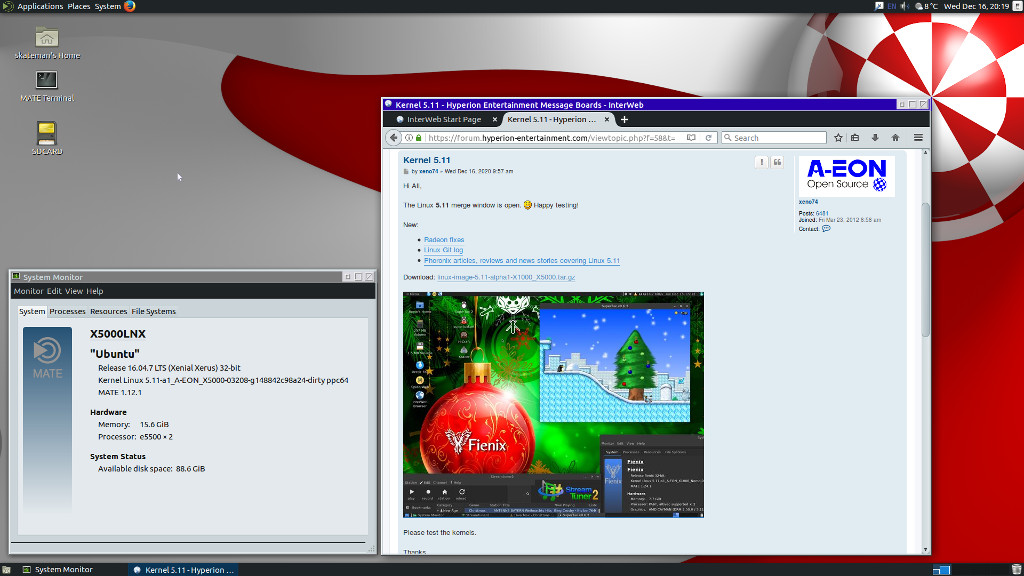Click the EN keyboard layout indicator

point(891,6)
